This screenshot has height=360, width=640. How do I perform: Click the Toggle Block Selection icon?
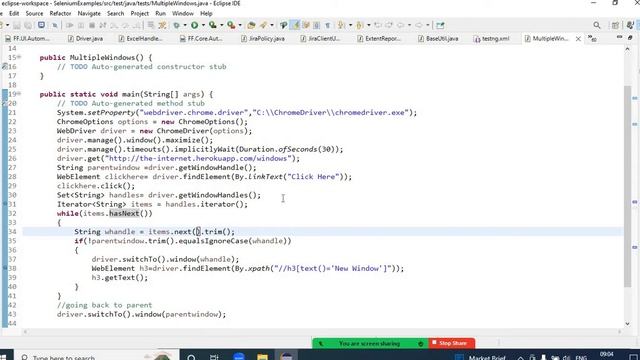[x=316, y=25]
